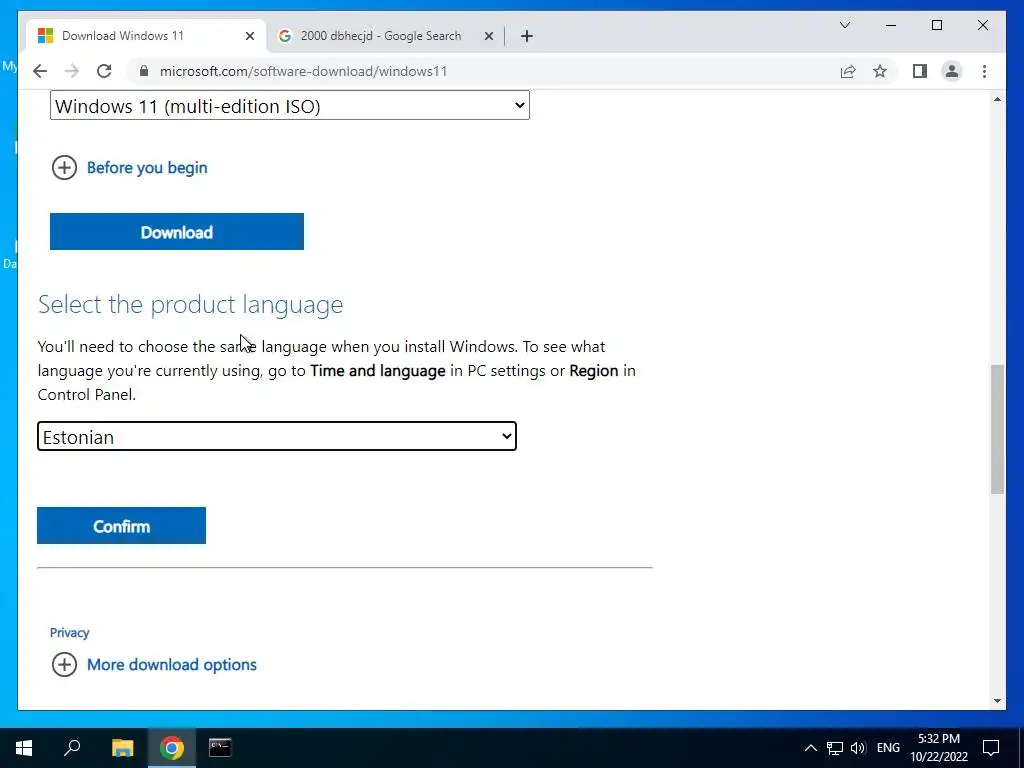Click the scrollbar down arrow
1024x768 pixels.
click(x=997, y=701)
